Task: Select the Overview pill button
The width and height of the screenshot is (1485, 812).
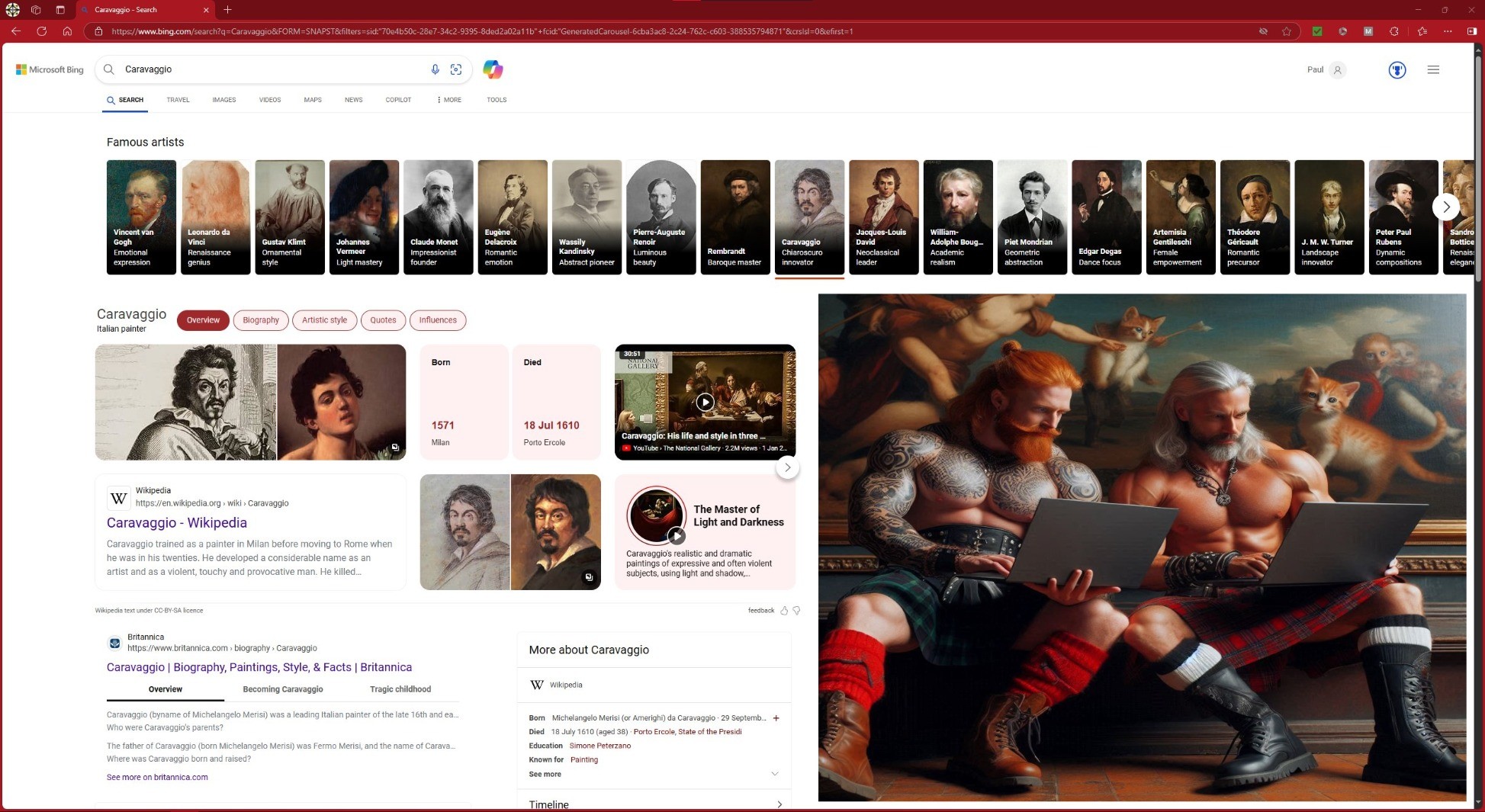Action: (x=203, y=320)
